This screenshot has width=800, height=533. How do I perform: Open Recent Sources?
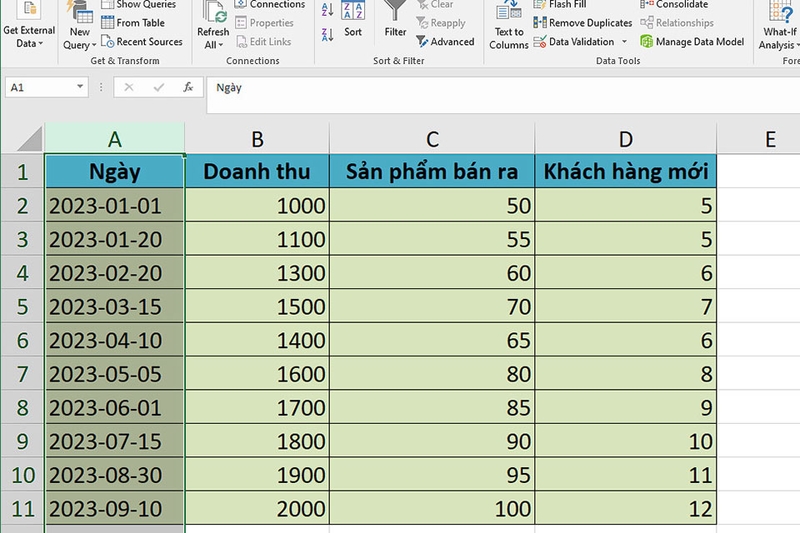pyautogui.click(x=141, y=41)
